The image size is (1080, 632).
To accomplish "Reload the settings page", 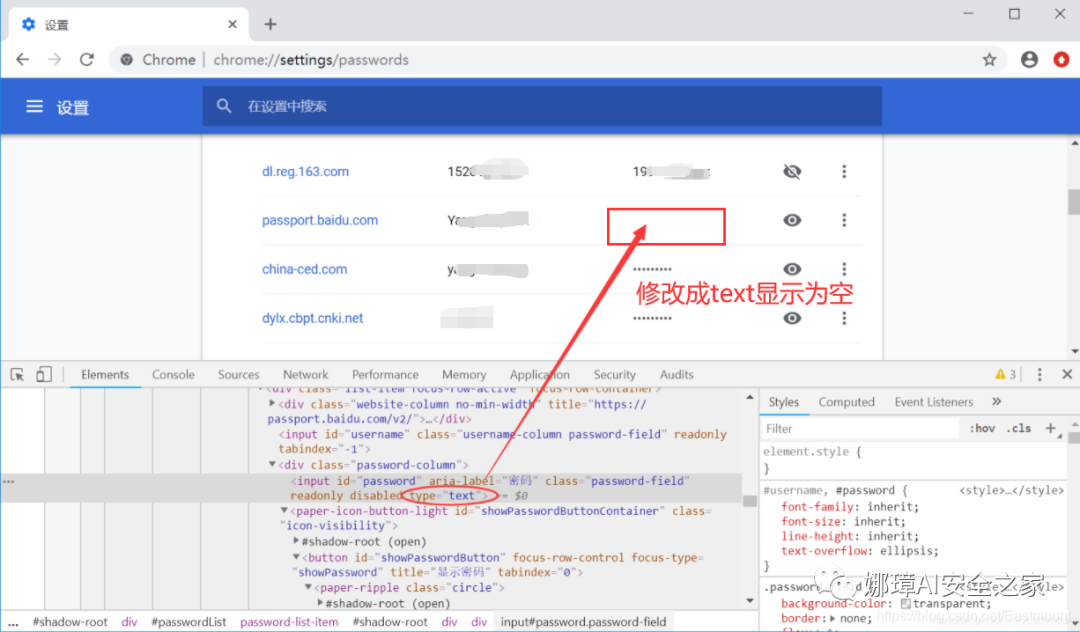I will coord(87,60).
